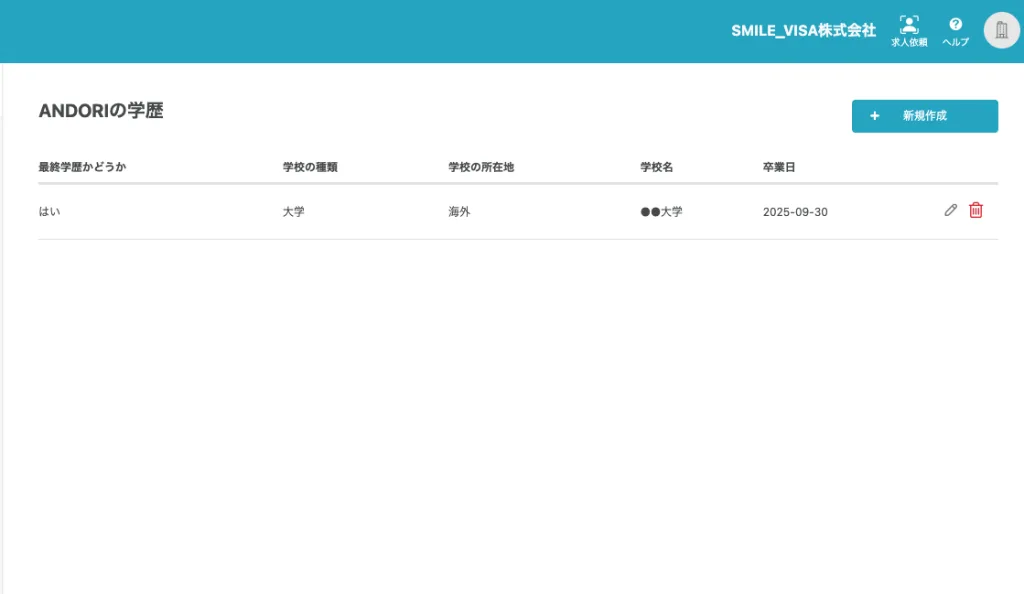
Task: Click the ヘルプ question mark icon
Action: [x=955, y=24]
